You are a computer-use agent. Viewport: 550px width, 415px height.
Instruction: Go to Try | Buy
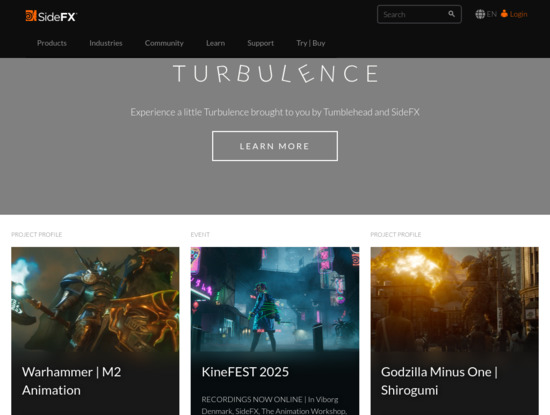pos(311,43)
